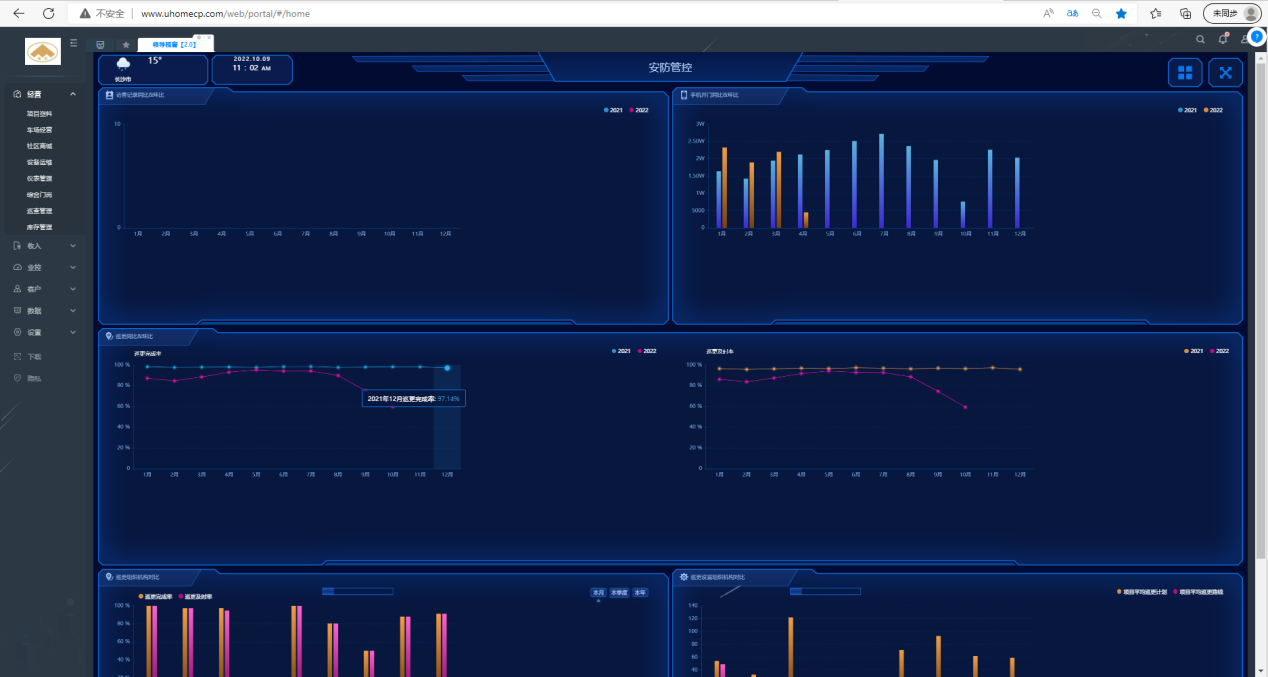Open 社区商城 in the sidebar
The width and height of the screenshot is (1268, 677).
click(40, 146)
